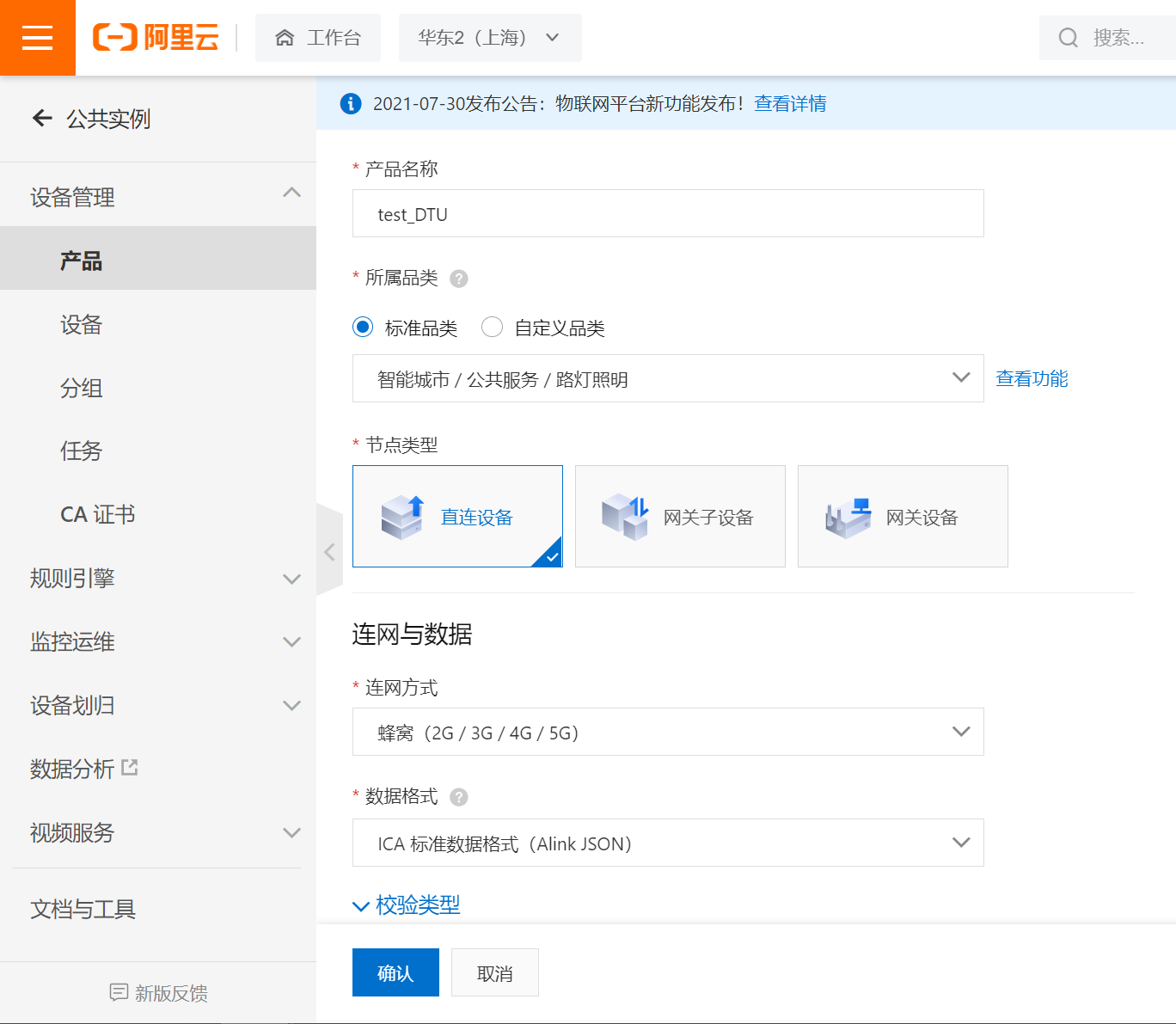
Task: Click the 网关子设备 node icon
Action: [625, 517]
